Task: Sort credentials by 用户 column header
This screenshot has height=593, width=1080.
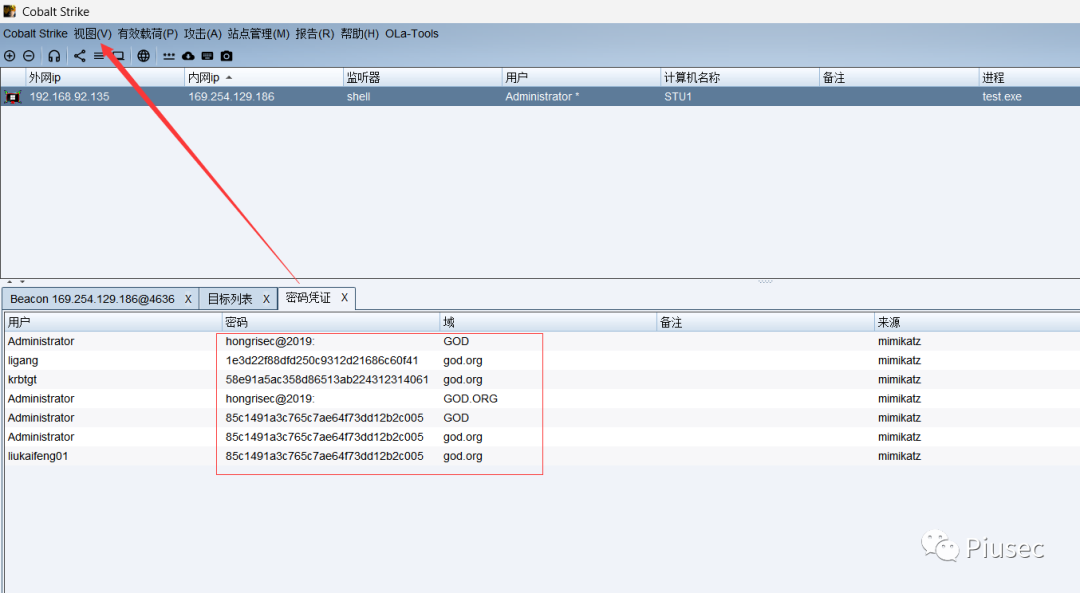Action: (x=113, y=322)
